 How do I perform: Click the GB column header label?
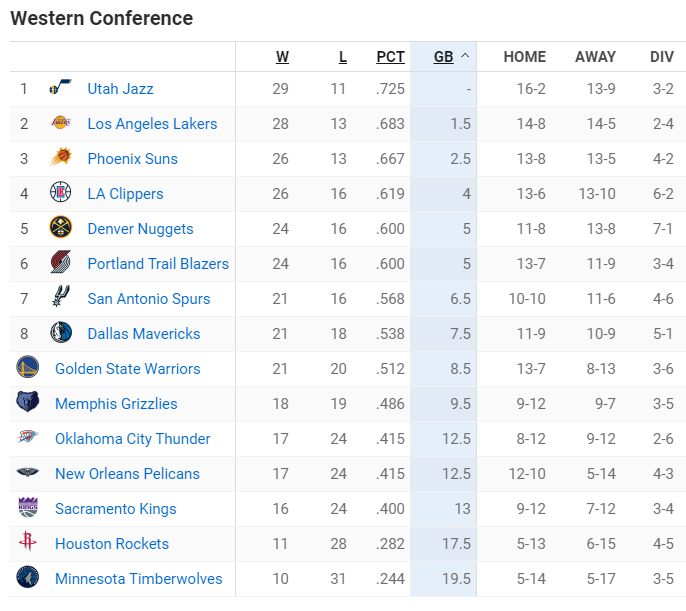point(443,57)
